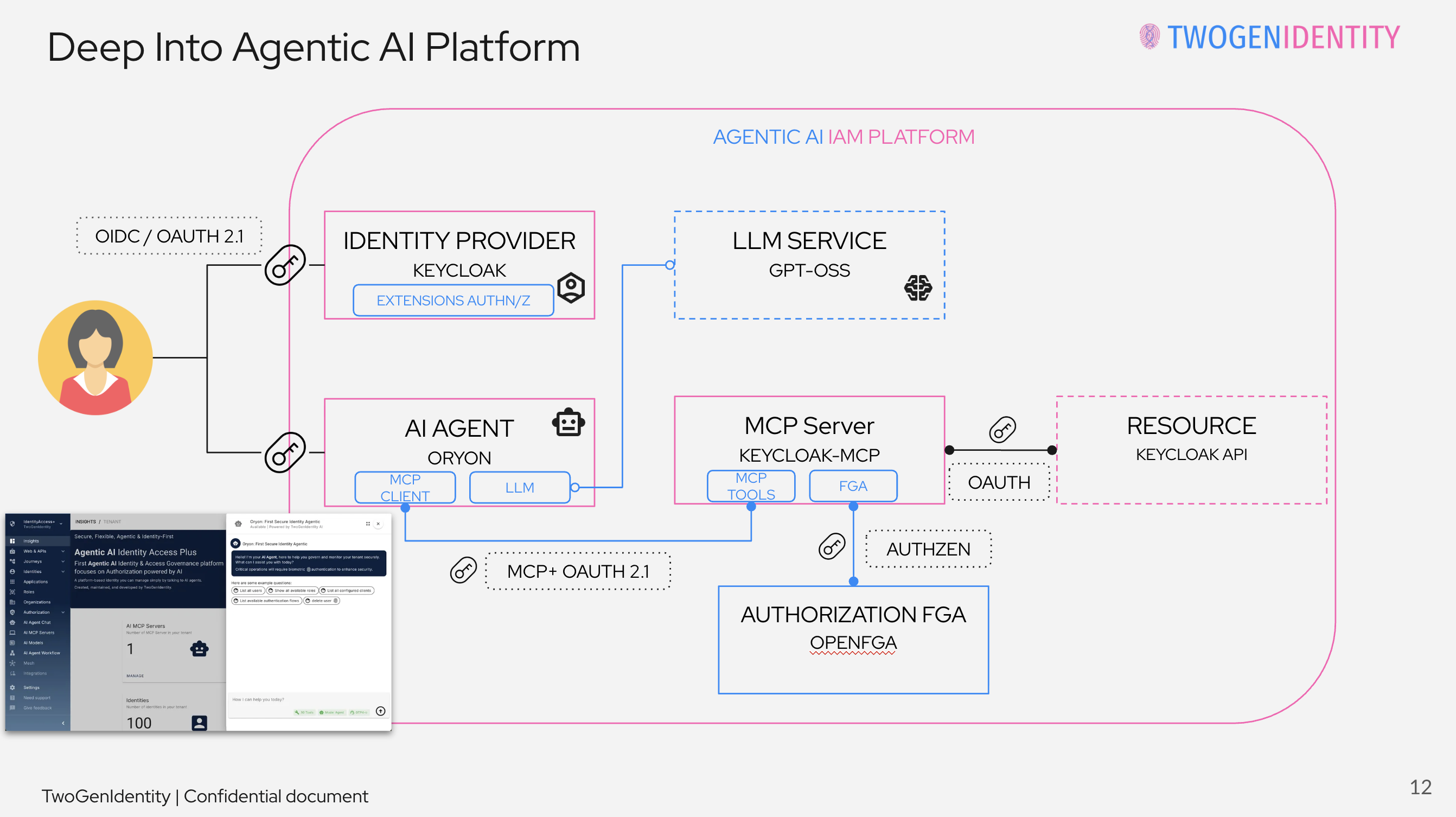Viewport: 1456px width, 817px height.
Task: Select Insights in the sidebar
Action: (31, 541)
